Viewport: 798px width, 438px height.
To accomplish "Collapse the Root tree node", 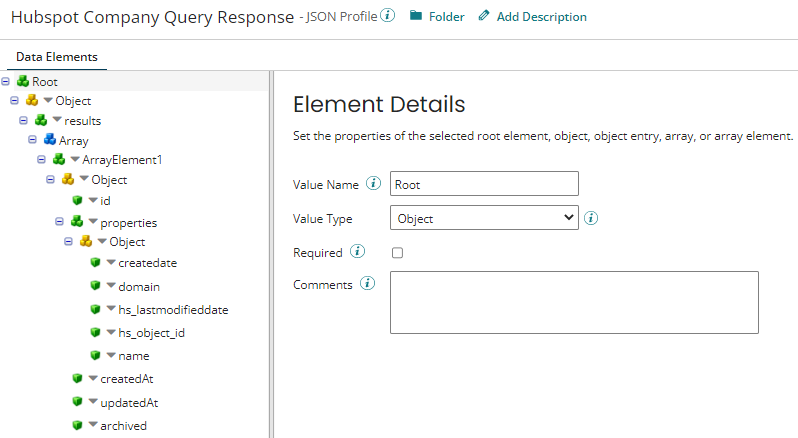I will pyautogui.click(x=7, y=81).
